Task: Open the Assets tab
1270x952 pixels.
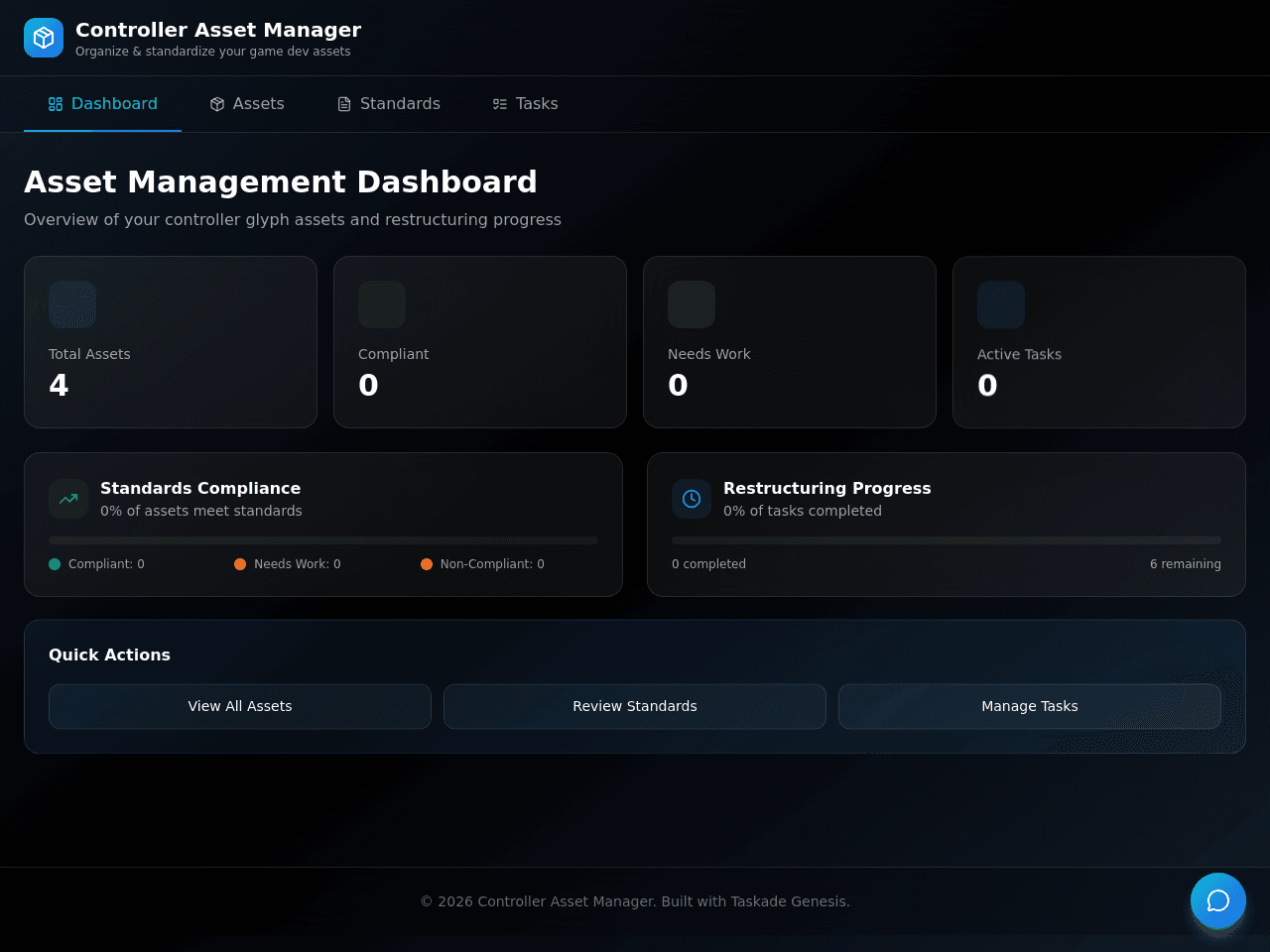Action: (x=247, y=104)
